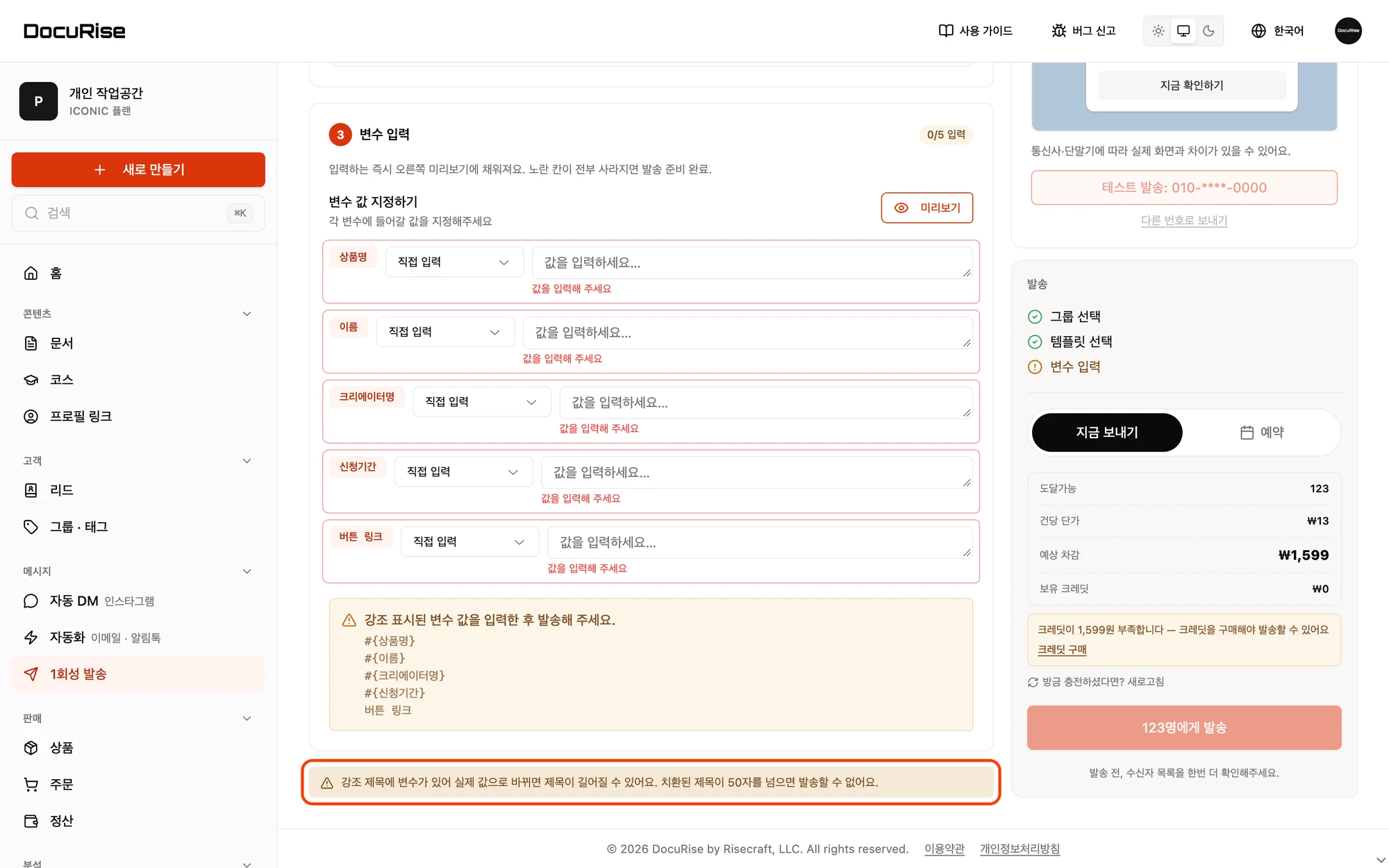
Task: Click the 이름 value input field
Action: point(747,333)
